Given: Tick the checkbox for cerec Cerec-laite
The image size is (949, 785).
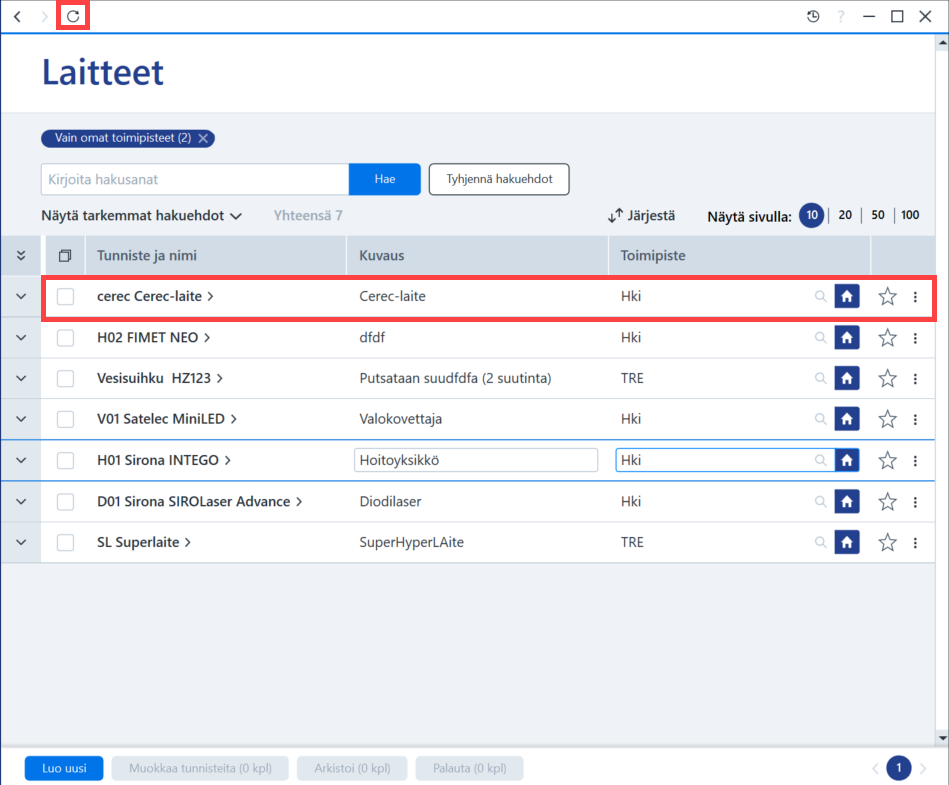Looking at the screenshot, I should [65, 297].
